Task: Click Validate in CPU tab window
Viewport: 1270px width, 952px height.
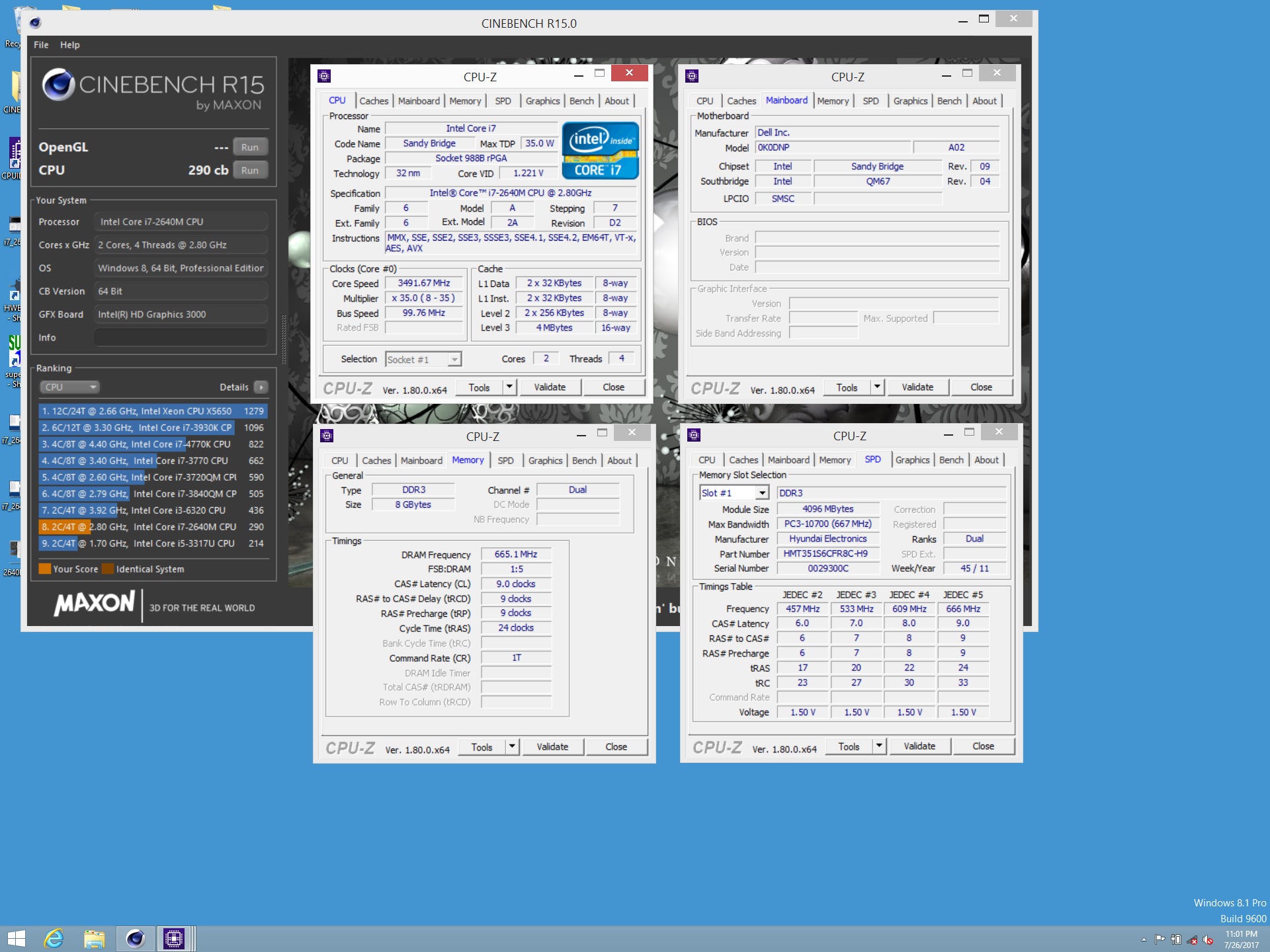Action: click(550, 387)
